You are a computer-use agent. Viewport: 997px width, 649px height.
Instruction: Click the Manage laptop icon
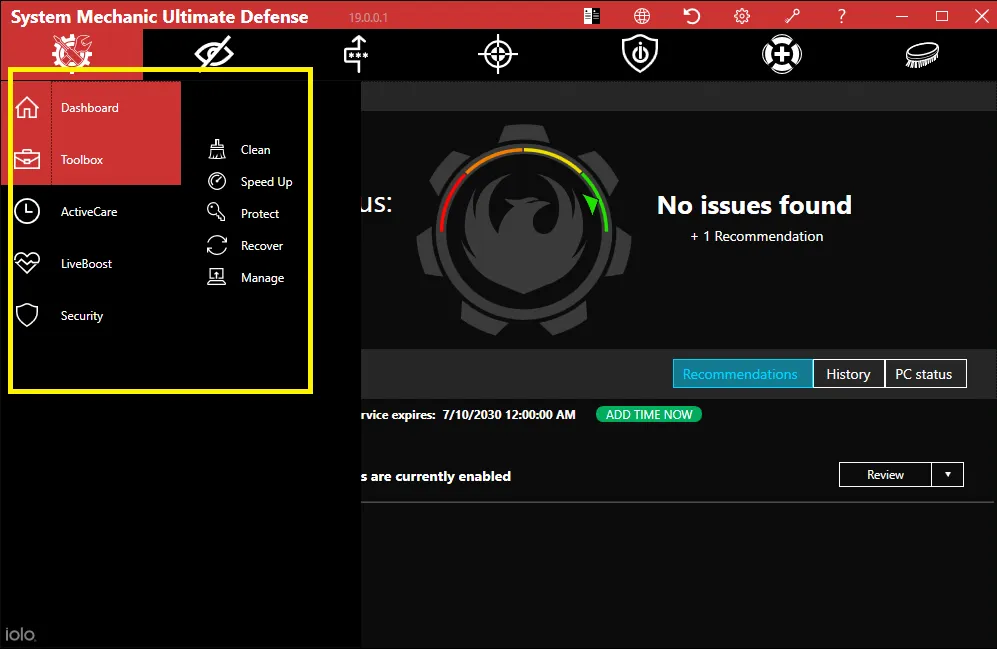[x=217, y=277]
